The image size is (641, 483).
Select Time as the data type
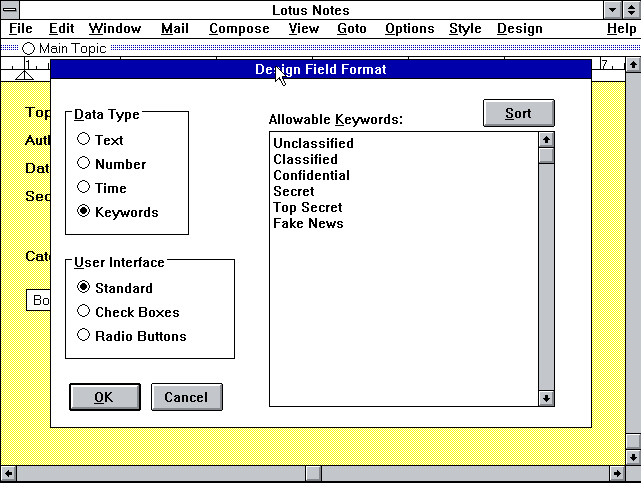pos(84,188)
